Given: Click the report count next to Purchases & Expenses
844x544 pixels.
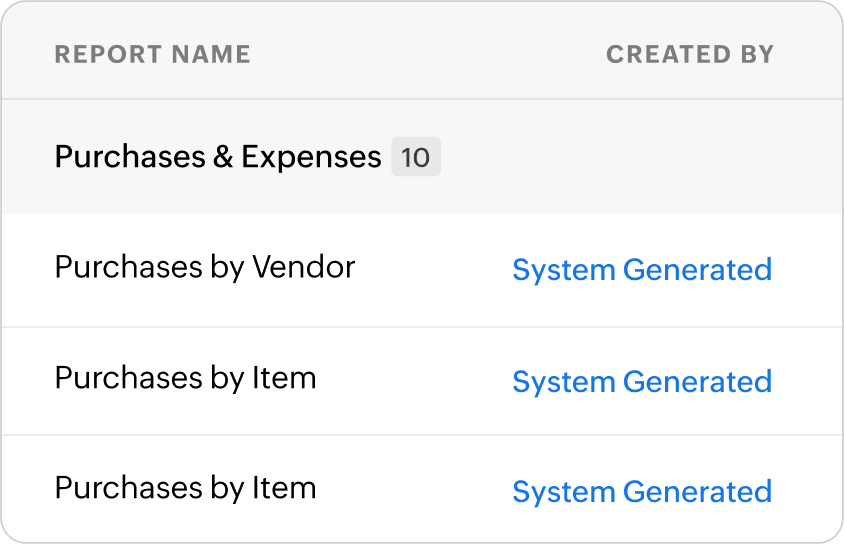Looking at the screenshot, I should point(415,158).
